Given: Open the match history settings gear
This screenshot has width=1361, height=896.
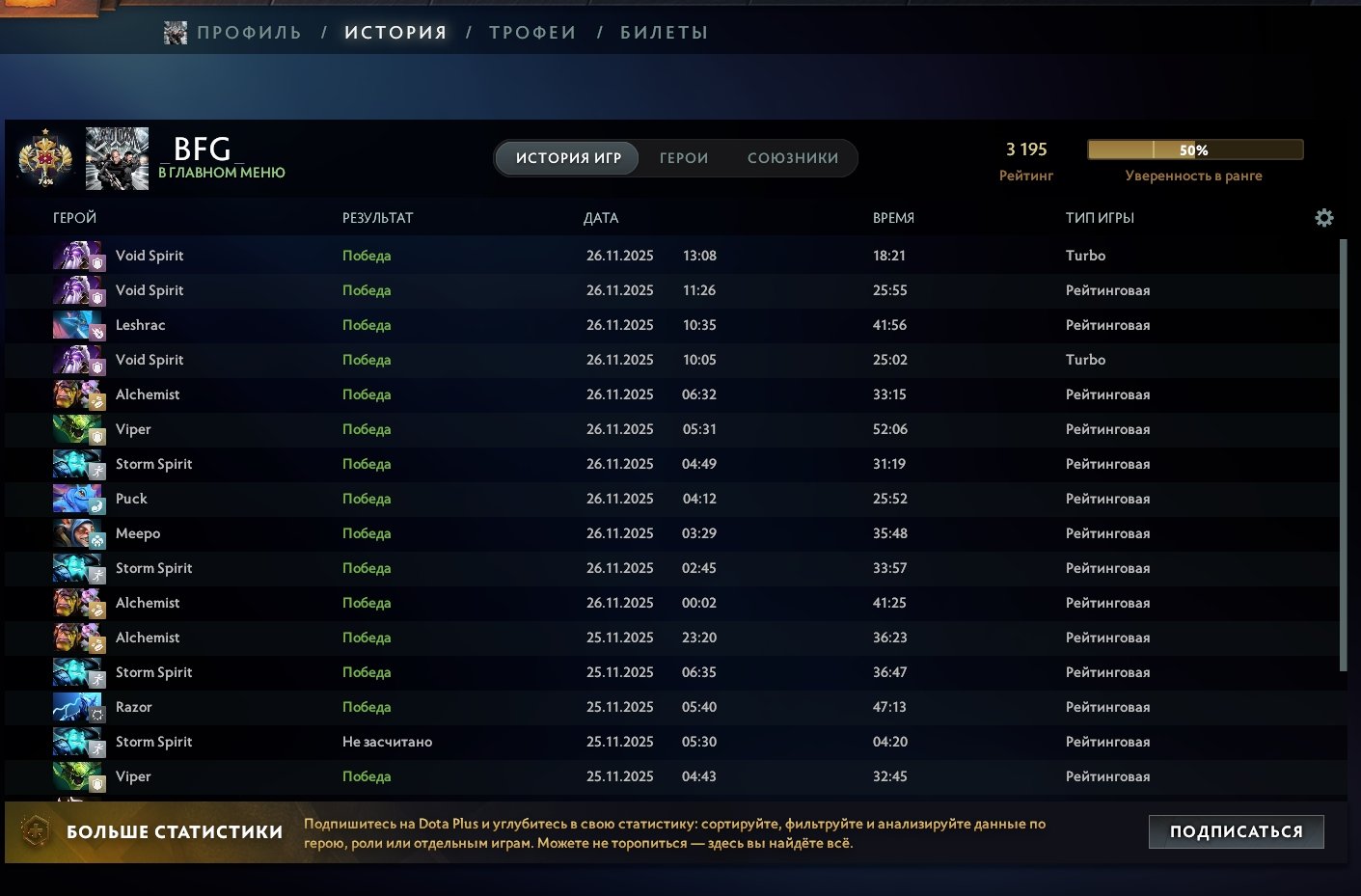Looking at the screenshot, I should [1324, 218].
